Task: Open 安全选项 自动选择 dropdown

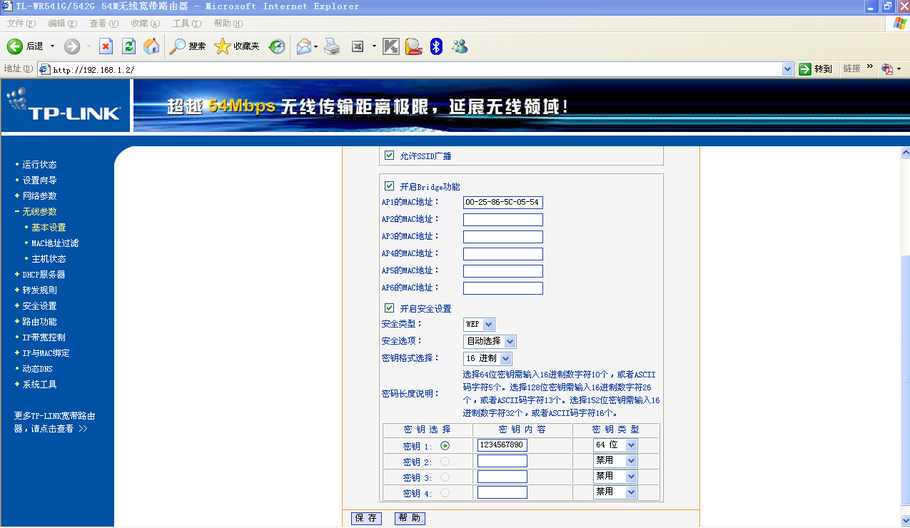Action: [489, 341]
